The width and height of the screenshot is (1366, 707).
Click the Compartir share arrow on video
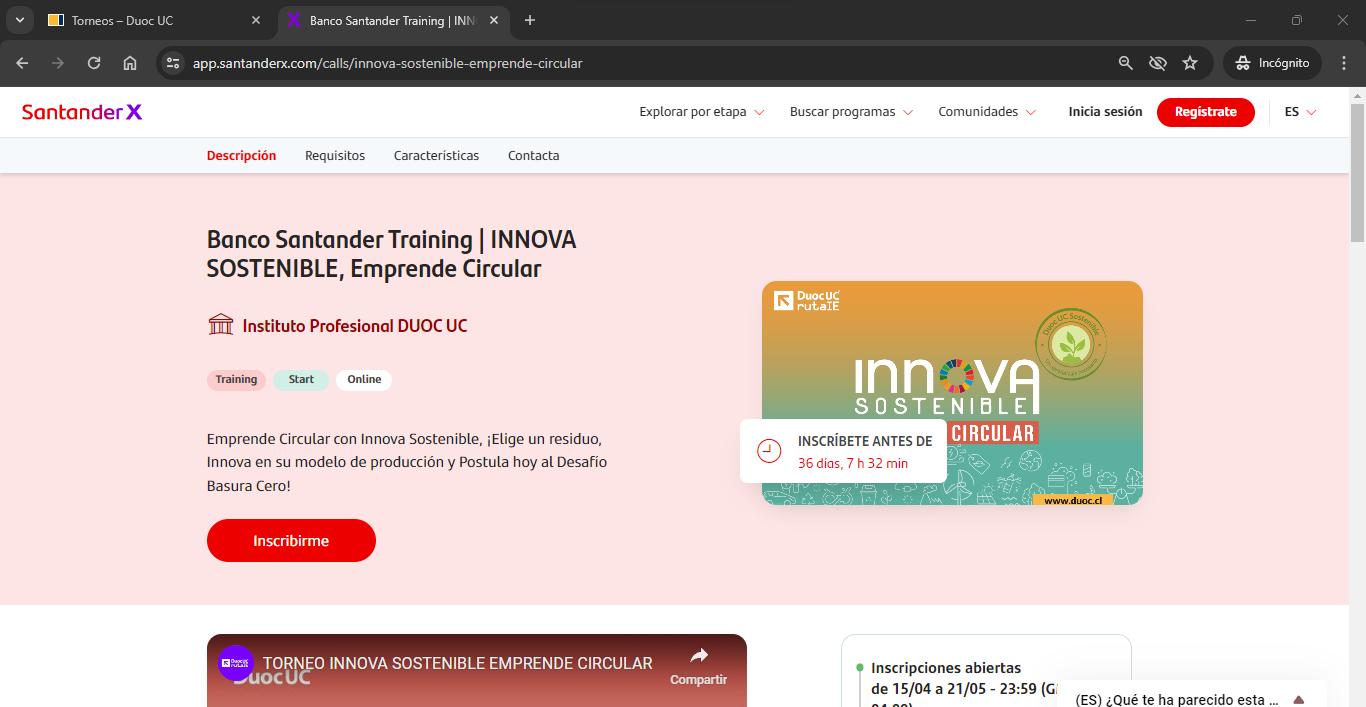[x=699, y=656]
